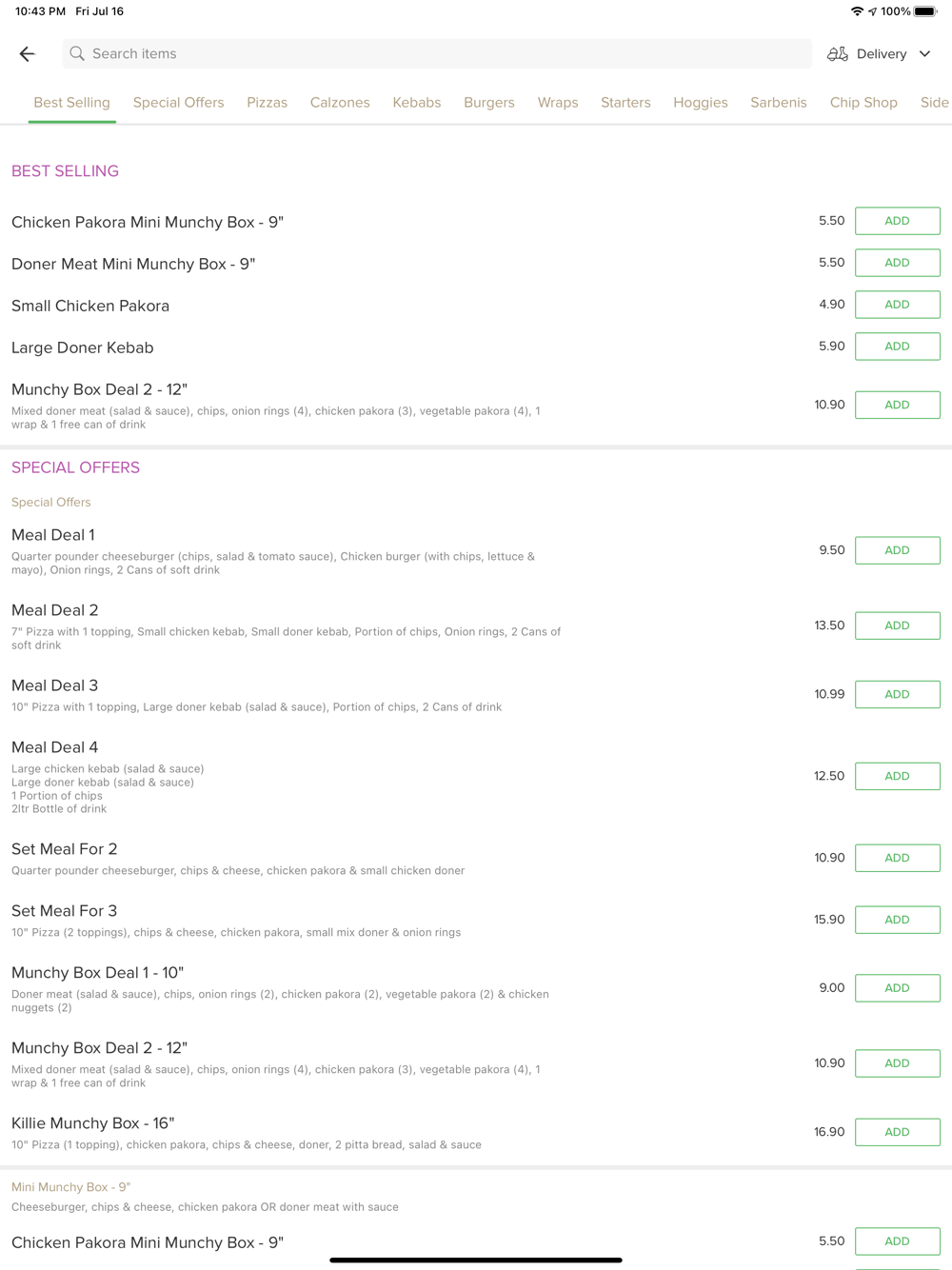Viewport: 952px width, 1270px height.
Task: Expand the Delivery dropdown chevron
Action: click(x=924, y=54)
